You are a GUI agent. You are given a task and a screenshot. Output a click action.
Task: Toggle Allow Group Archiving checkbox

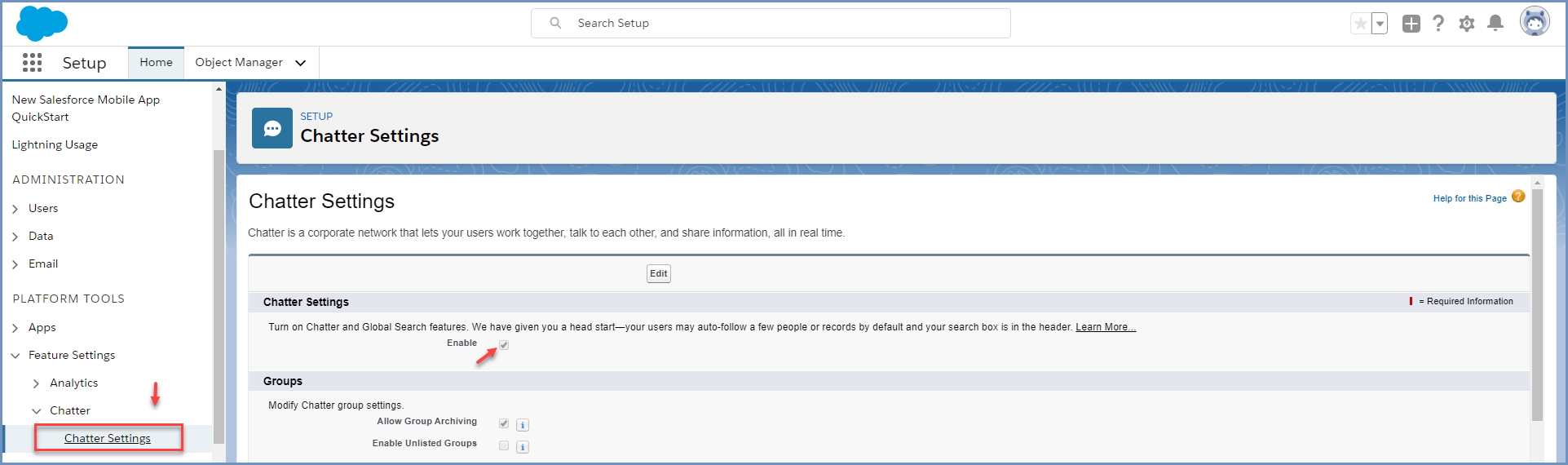tap(504, 423)
